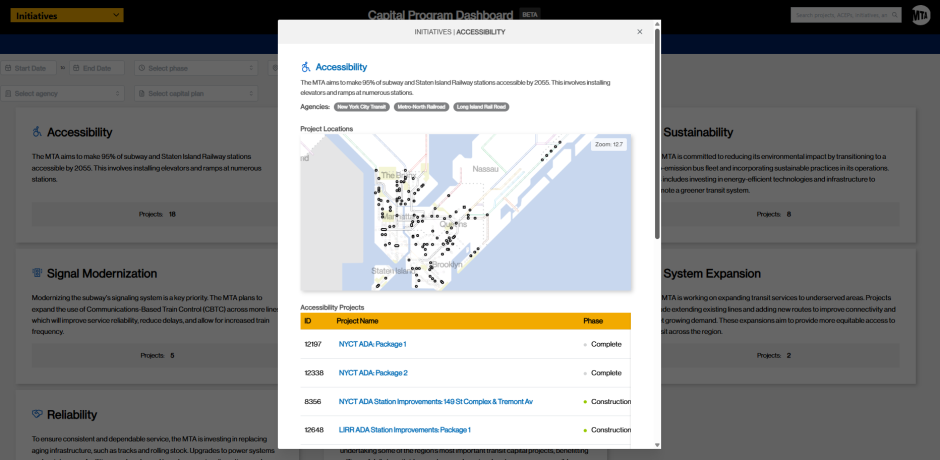Click Projects: 5 on Signal Modernization card

[x=157, y=356]
